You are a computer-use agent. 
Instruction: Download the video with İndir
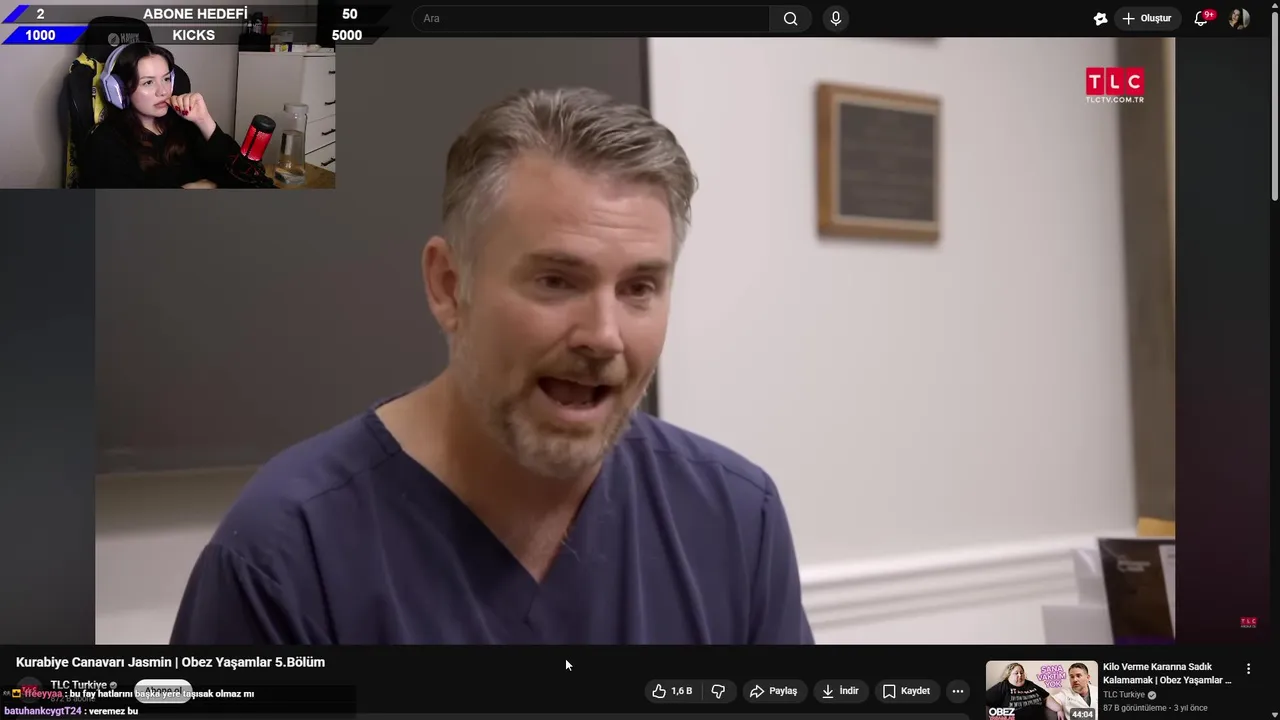(x=840, y=691)
